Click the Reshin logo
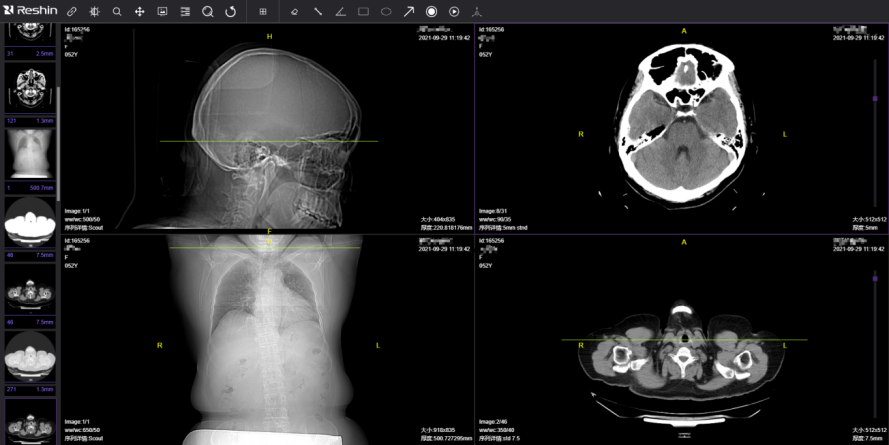889x445 pixels. click(x=28, y=11)
